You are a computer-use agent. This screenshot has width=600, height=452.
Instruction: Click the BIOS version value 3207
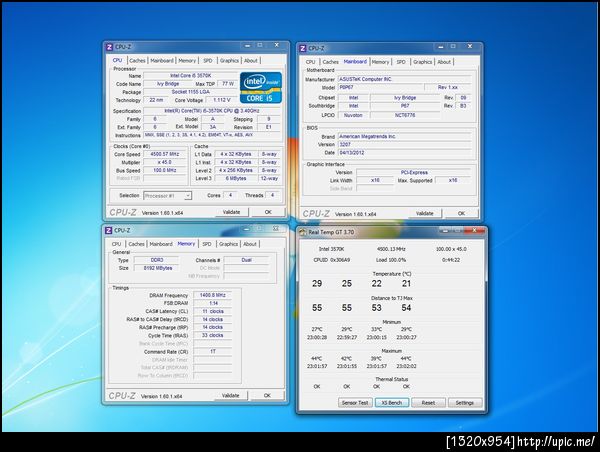(404, 144)
